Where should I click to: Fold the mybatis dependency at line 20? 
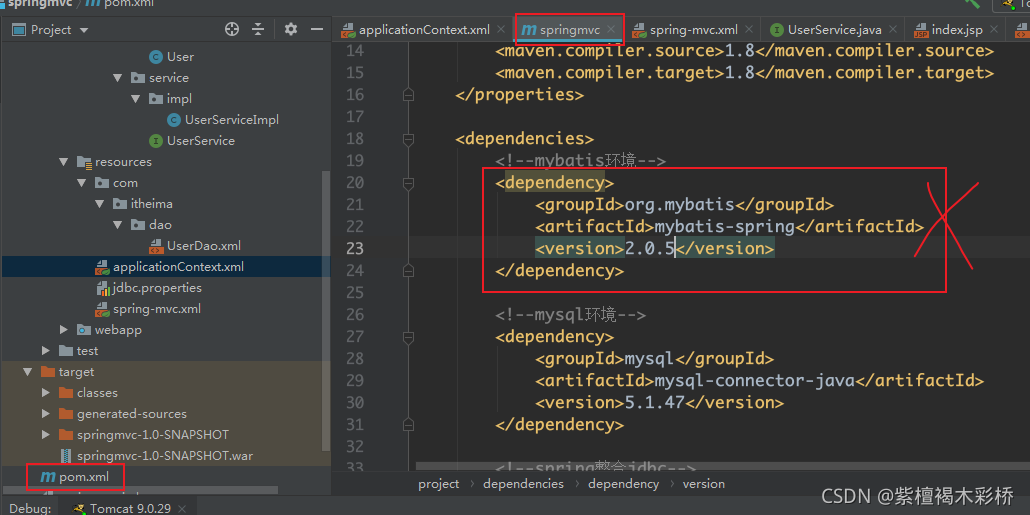(x=409, y=183)
